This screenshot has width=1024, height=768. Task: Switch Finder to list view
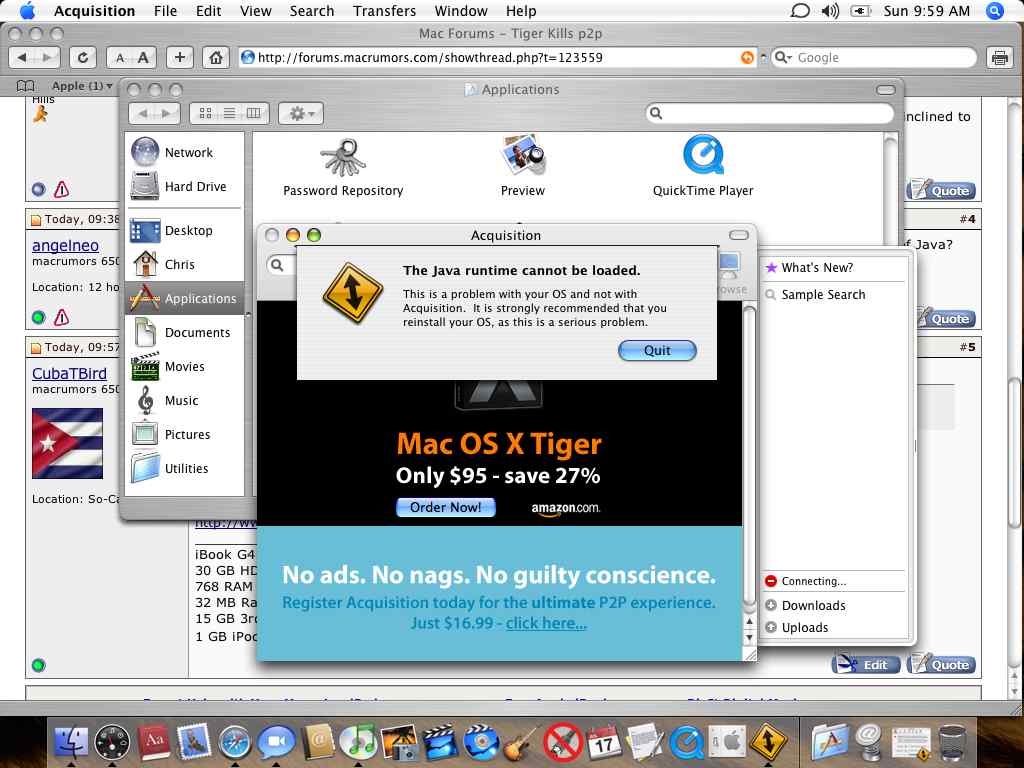(x=229, y=114)
